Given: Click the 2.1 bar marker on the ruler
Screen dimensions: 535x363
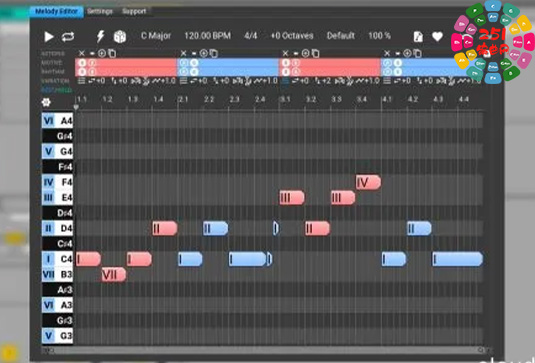Looking at the screenshot, I should pyautogui.click(x=183, y=99).
